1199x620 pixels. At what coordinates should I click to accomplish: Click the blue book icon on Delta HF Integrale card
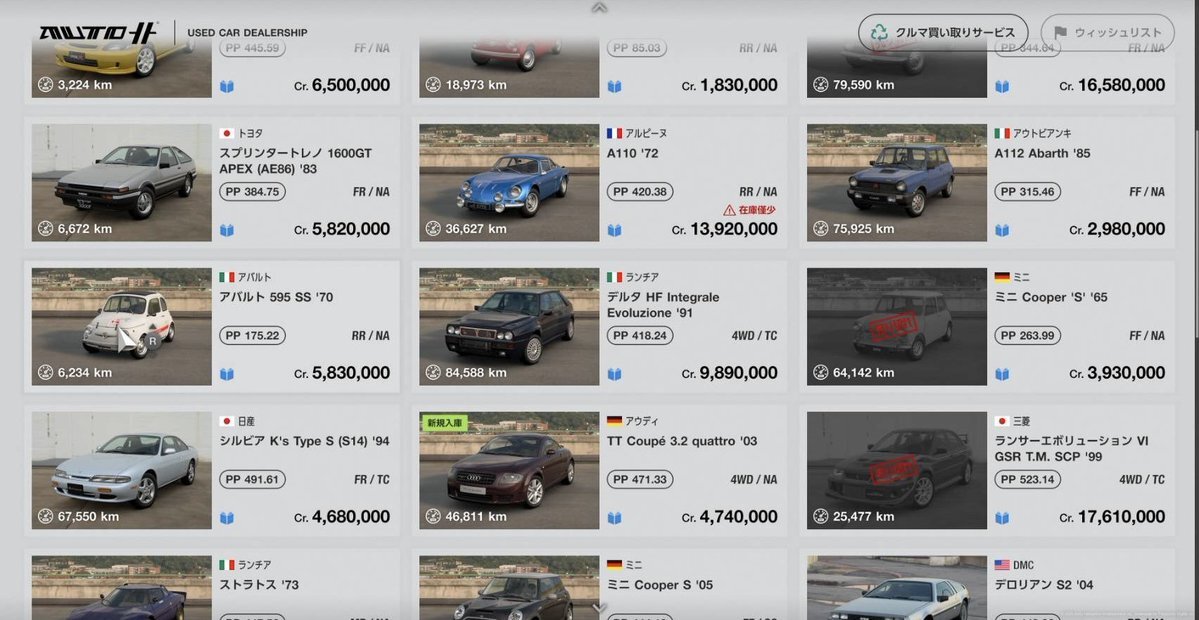[615, 374]
